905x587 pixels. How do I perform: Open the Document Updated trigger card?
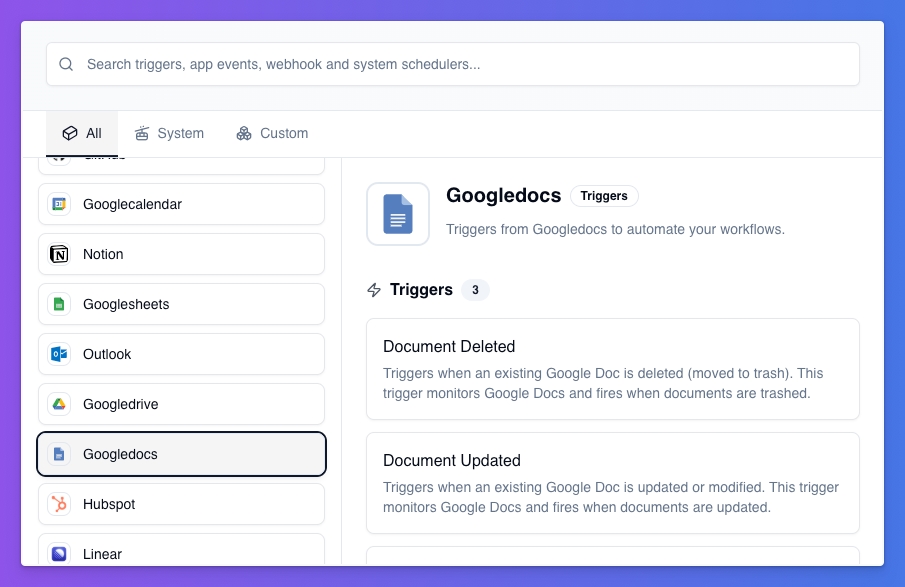(613, 483)
